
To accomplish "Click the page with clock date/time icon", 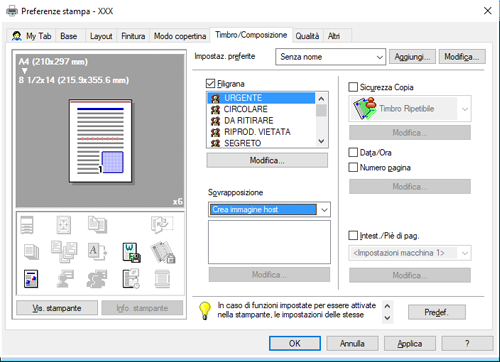I will pyautogui.click(x=131, y=279).
